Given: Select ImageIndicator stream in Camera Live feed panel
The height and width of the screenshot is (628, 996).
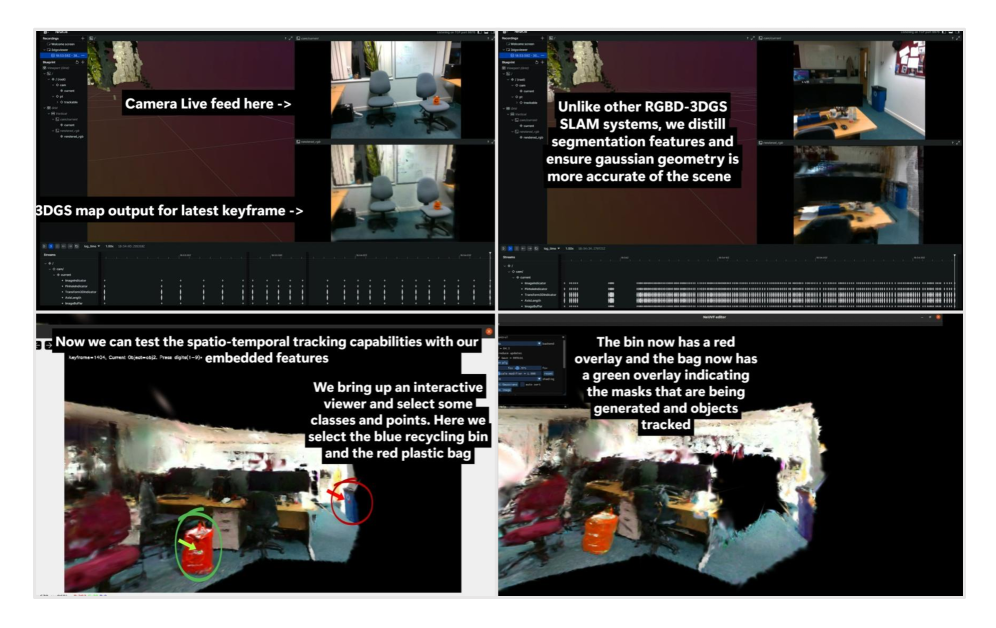Looking at the screenshot, I should [x=74, y=281].
